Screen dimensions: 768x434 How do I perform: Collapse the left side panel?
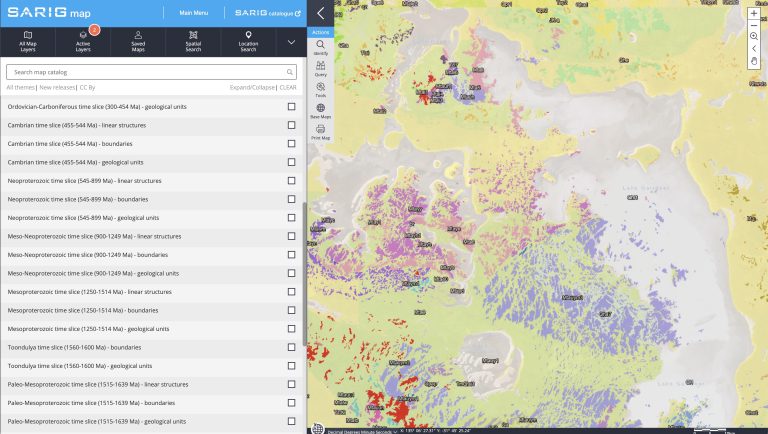[x=320, y=13]
